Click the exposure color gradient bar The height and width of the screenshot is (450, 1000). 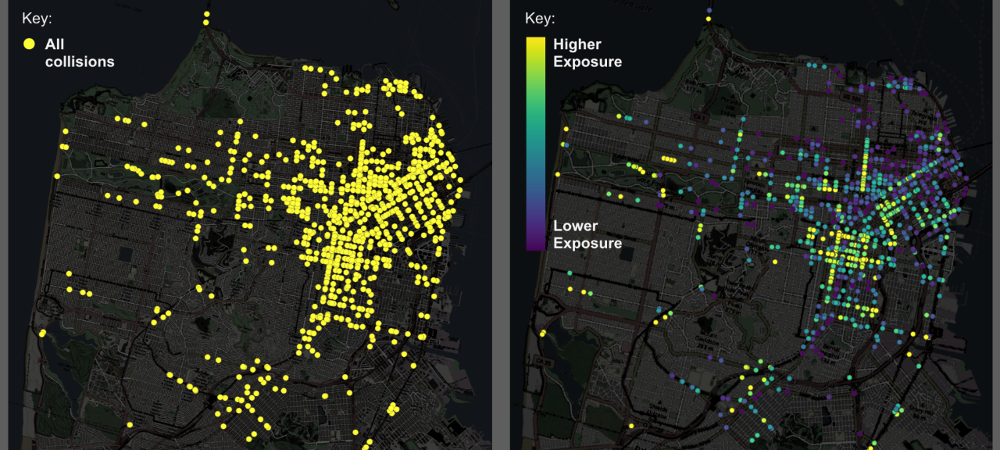point(535,144)
